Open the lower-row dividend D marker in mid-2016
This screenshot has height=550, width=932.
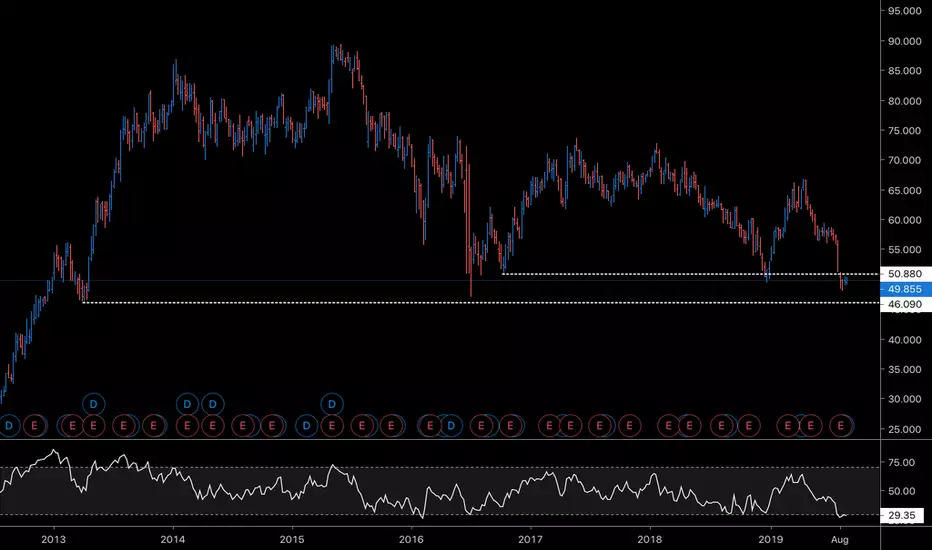(451, 426)
